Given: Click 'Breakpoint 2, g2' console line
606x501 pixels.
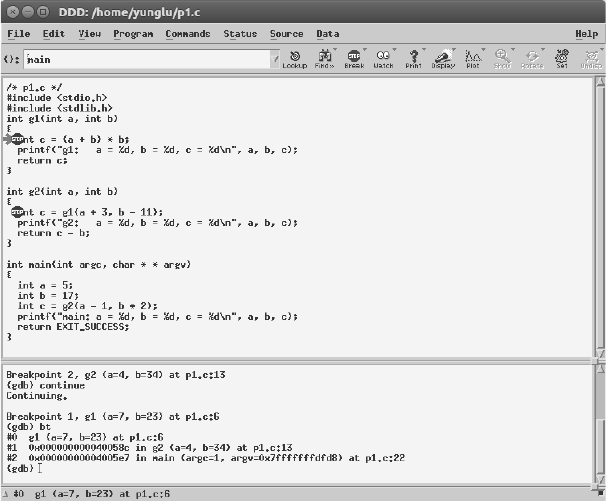Looking at the screenshot, I should [116, 375].
